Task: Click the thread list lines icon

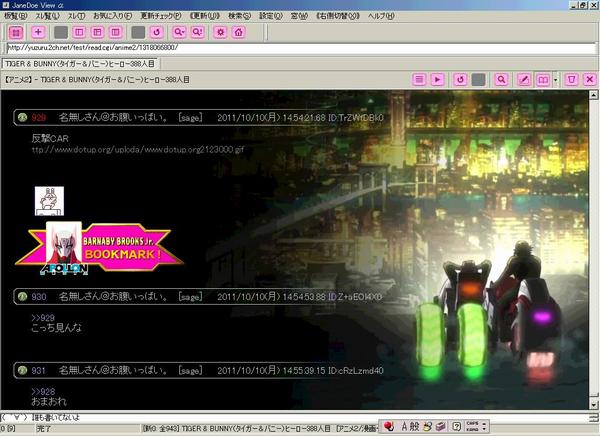Action: coord(419,80)
